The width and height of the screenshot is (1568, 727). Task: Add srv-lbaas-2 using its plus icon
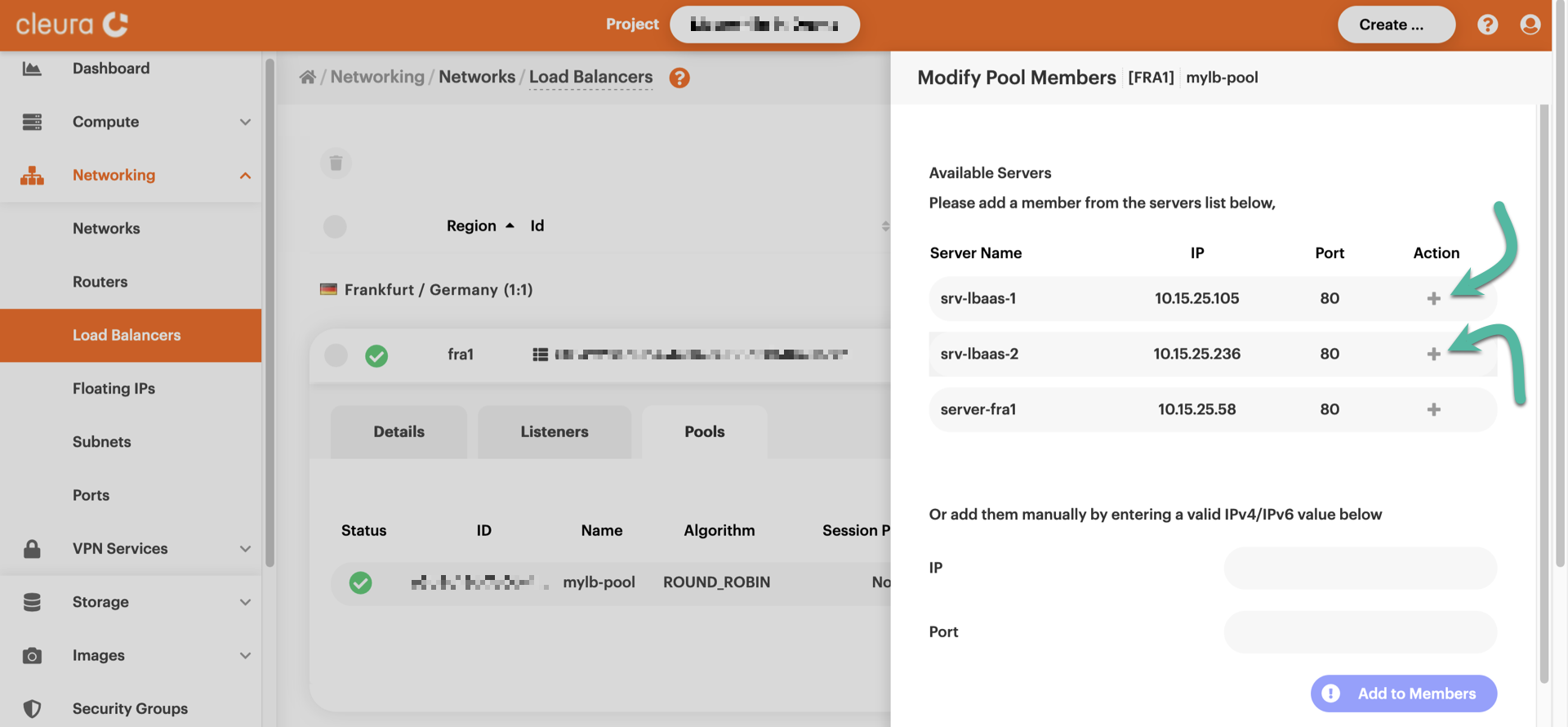click(x=1433, y=355)
